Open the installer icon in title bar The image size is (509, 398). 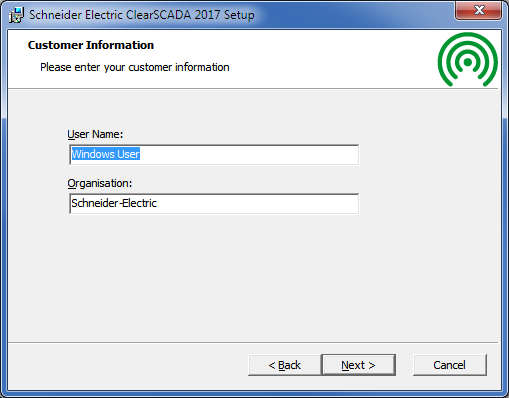click(16, 15)
